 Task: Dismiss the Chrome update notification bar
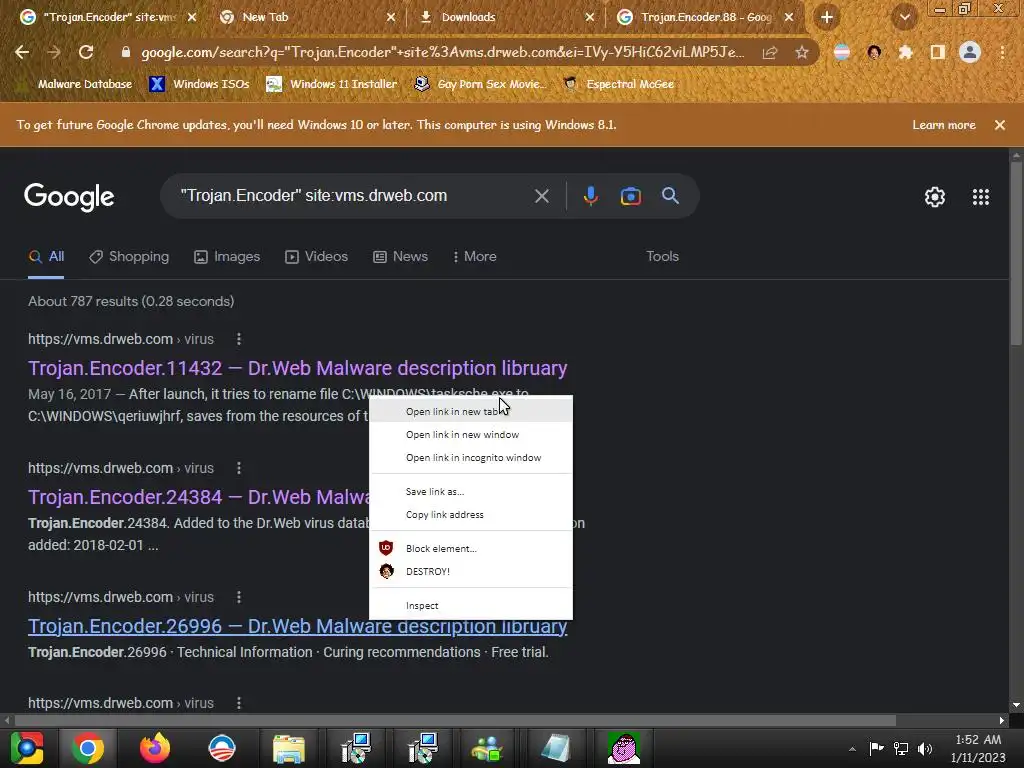coord(999,125)
